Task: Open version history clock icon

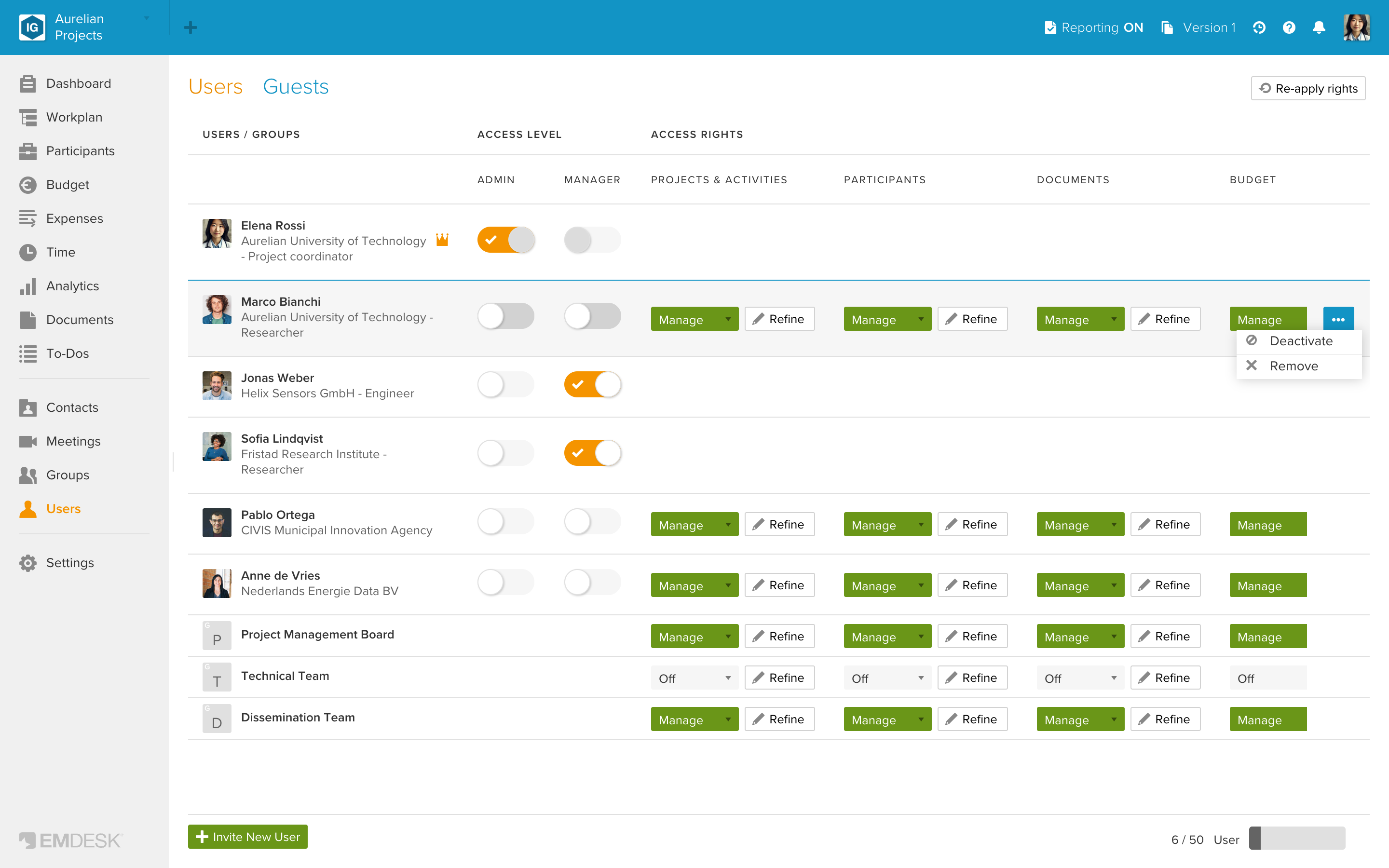Action: [1259, 27]
